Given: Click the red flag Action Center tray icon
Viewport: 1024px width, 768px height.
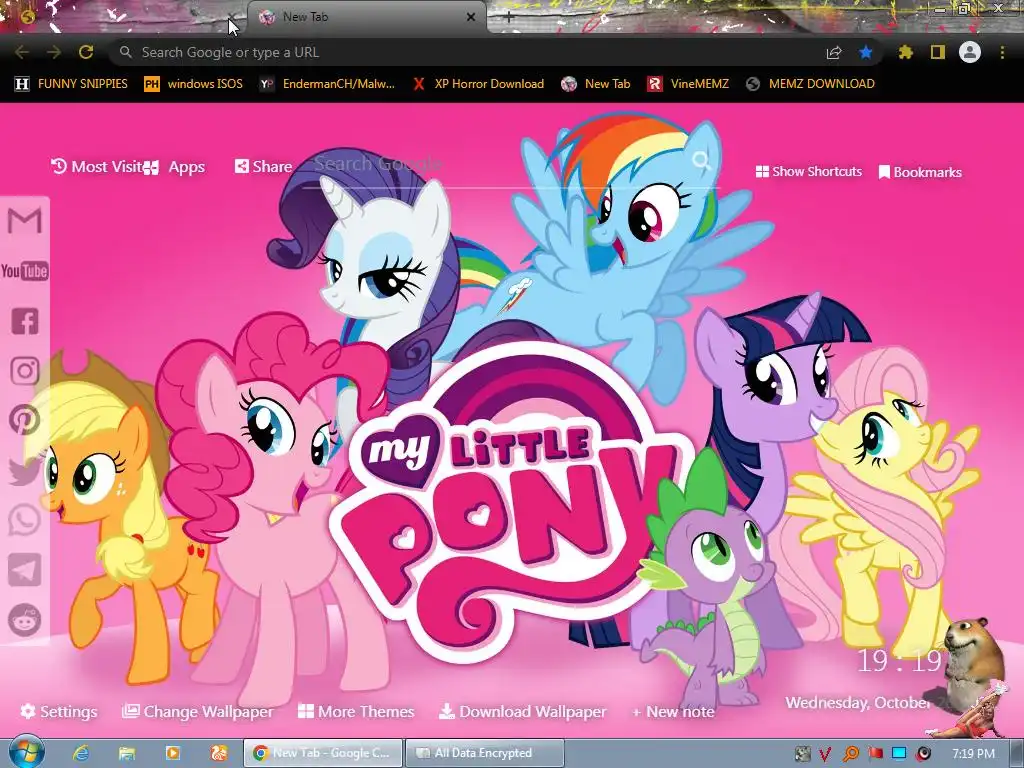Looking at the screenshot, I should pos(875,754).
